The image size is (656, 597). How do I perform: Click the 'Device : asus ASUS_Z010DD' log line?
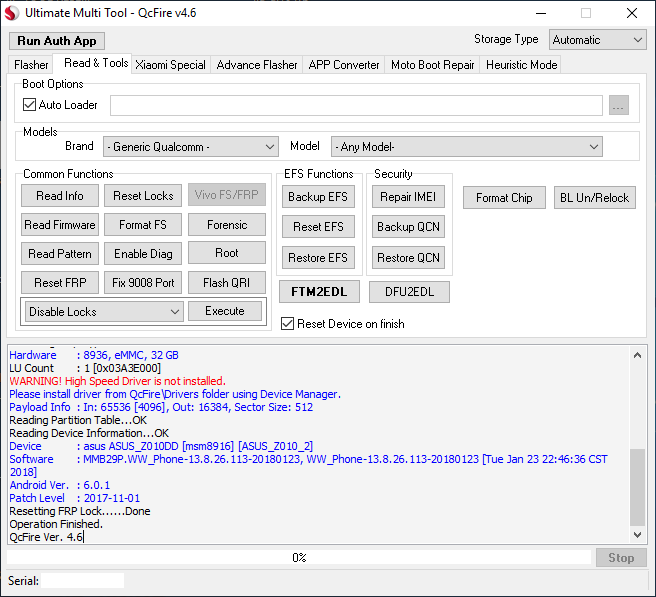click(161, 446)
